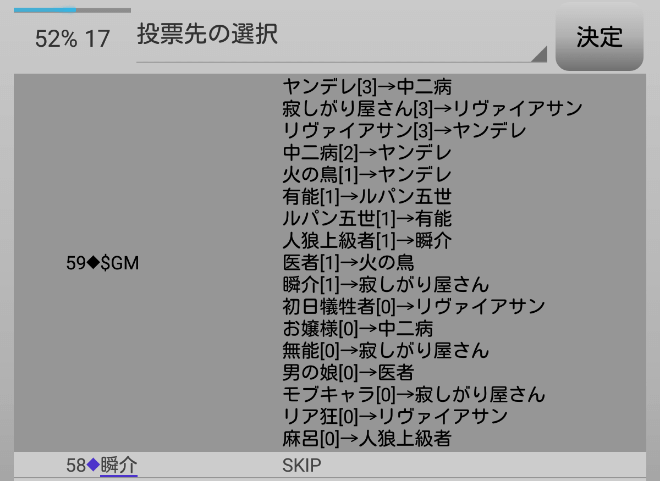The height and width of the screenshot is (481, 660).
Task: Click the お嬢様[0]→中二病 vote entry
Action: click(358, 329)
